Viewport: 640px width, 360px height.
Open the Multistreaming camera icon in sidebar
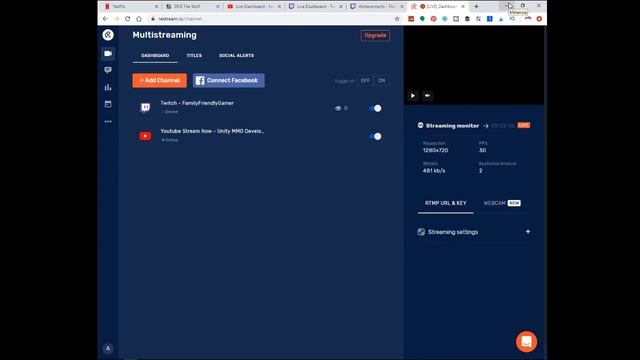[108, 53]
